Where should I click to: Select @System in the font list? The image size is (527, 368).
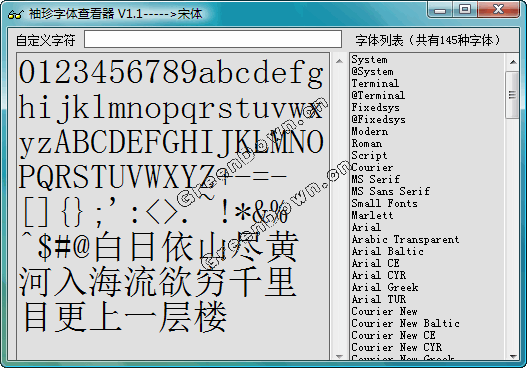tap(372, 72)
